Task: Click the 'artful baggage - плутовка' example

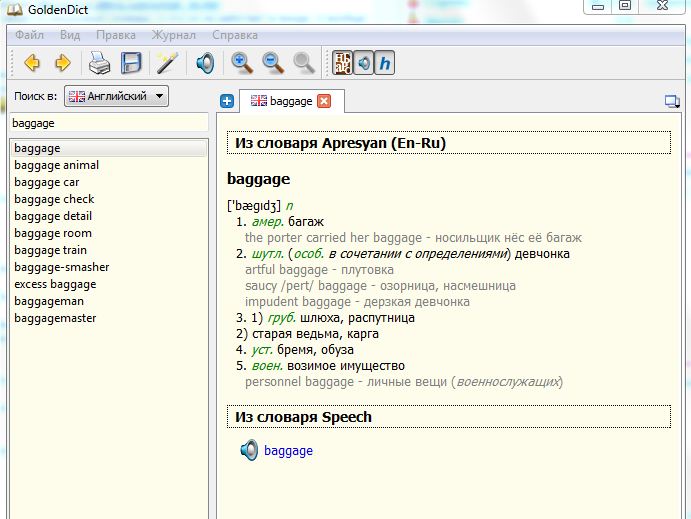Action: click(319, 270)
